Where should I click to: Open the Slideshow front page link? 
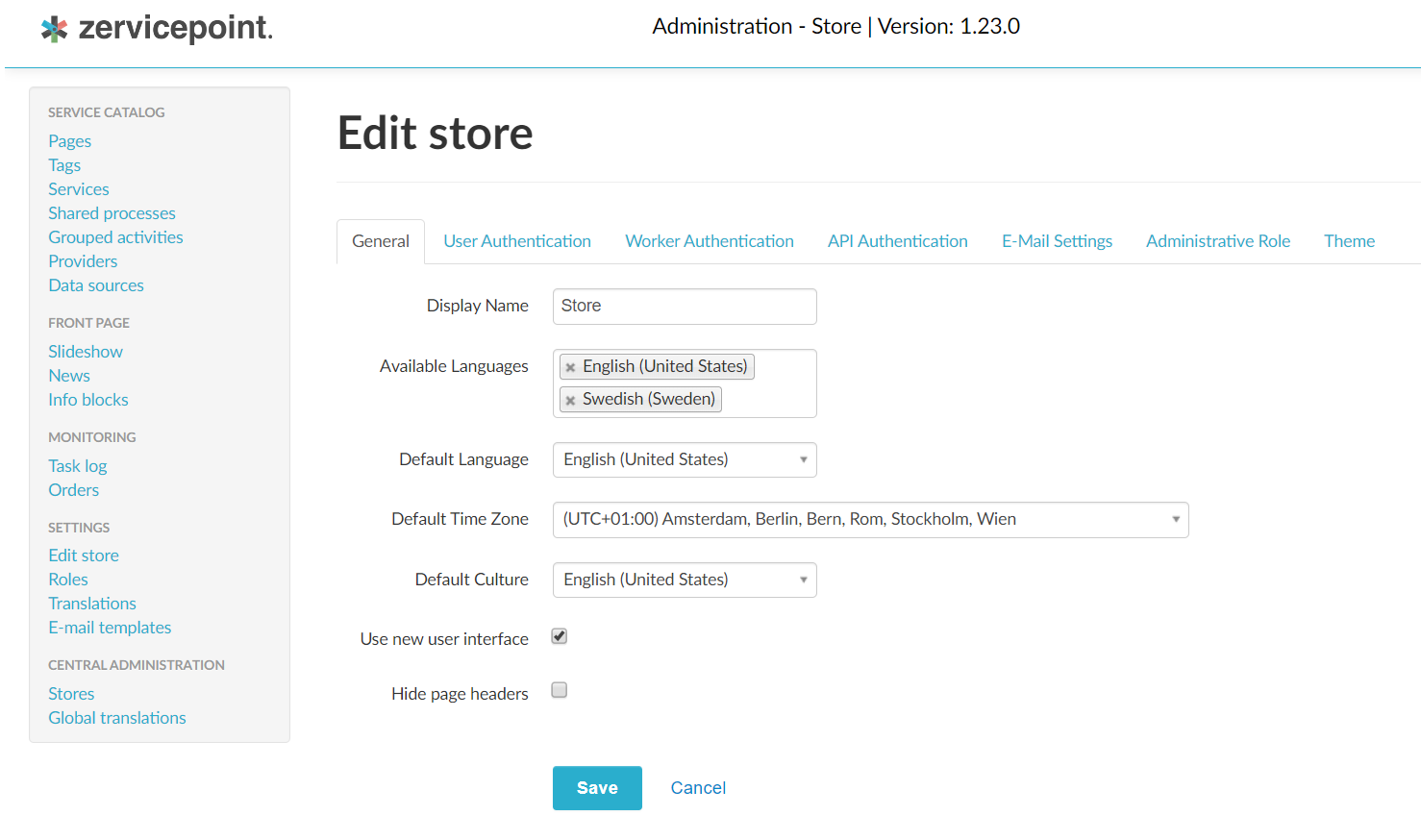(86, 352)
